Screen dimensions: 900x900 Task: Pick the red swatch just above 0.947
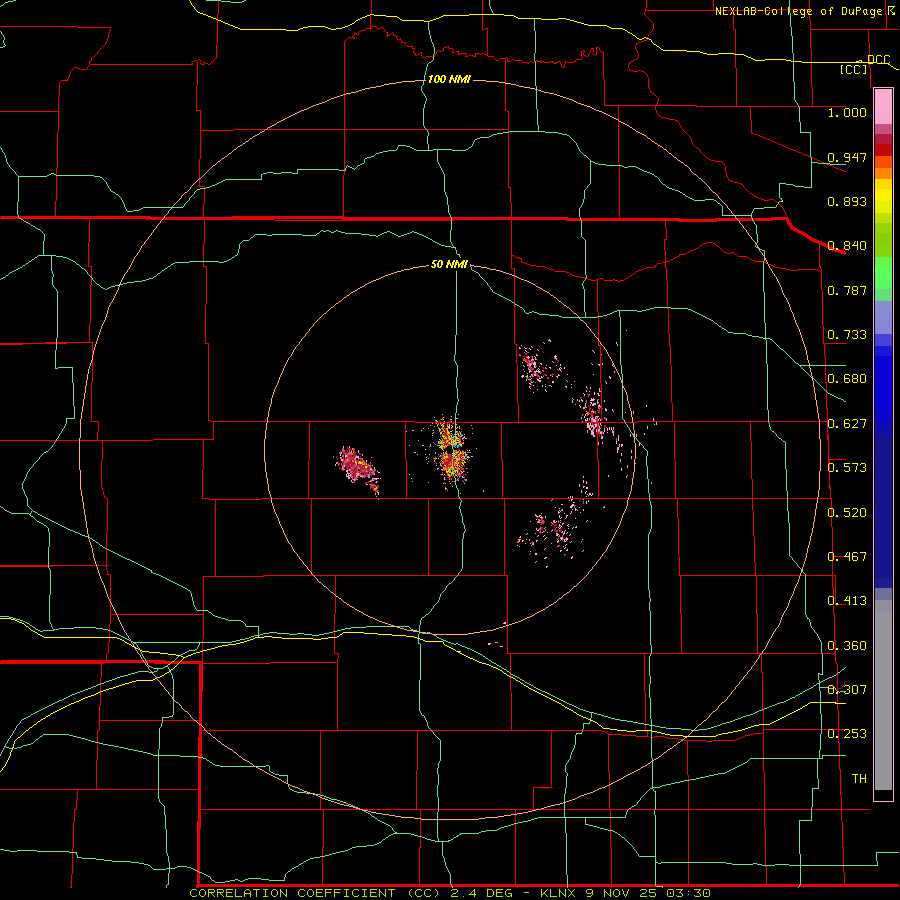coord(883,150)
